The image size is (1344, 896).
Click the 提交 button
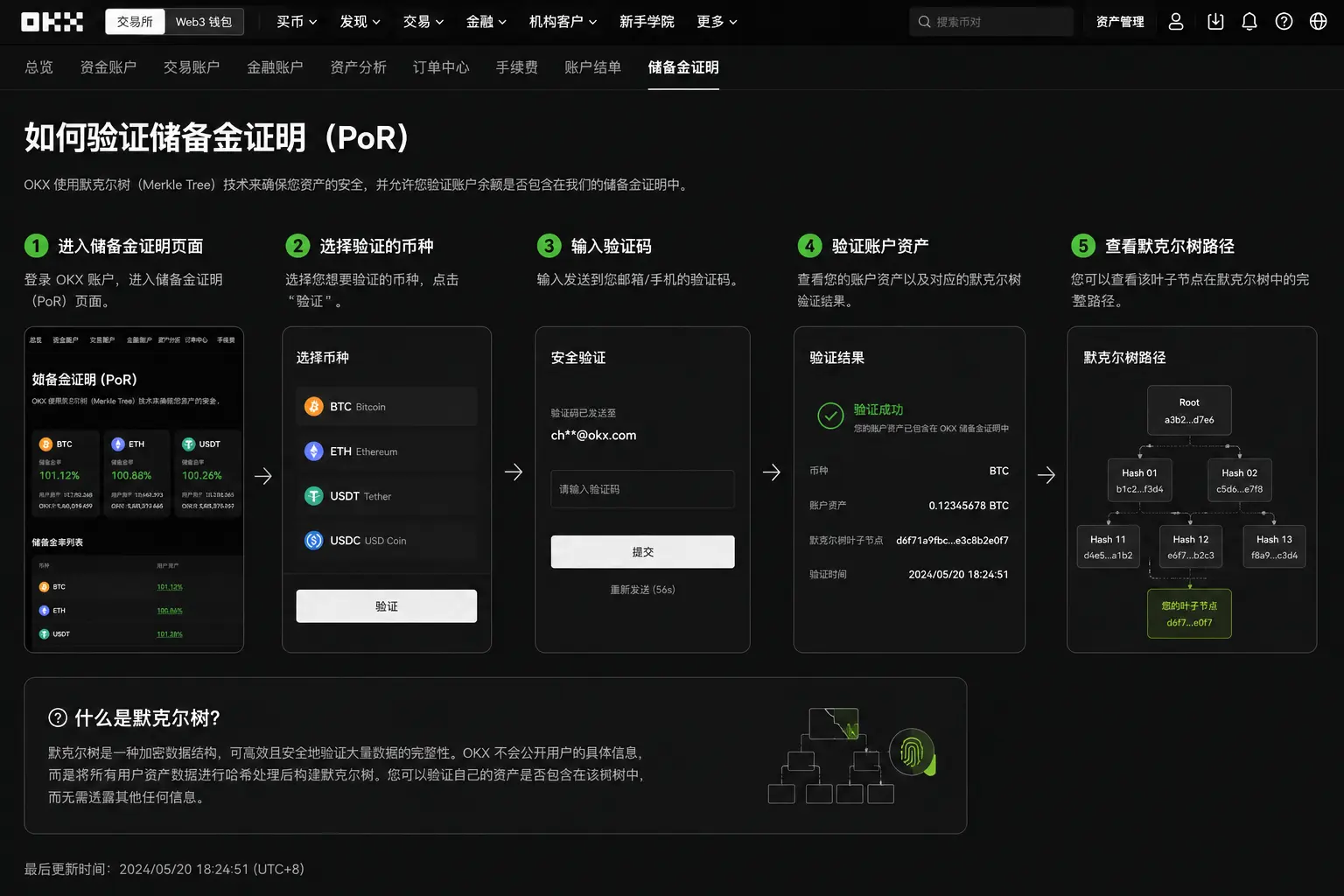(642, 552)
